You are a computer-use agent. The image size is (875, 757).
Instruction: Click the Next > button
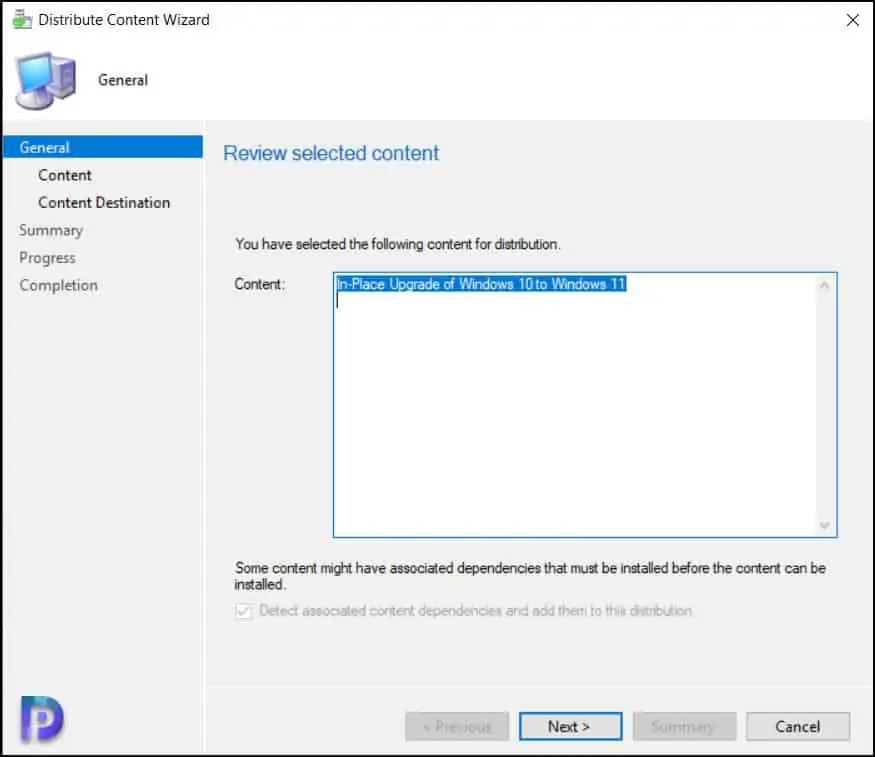point(570,726)
